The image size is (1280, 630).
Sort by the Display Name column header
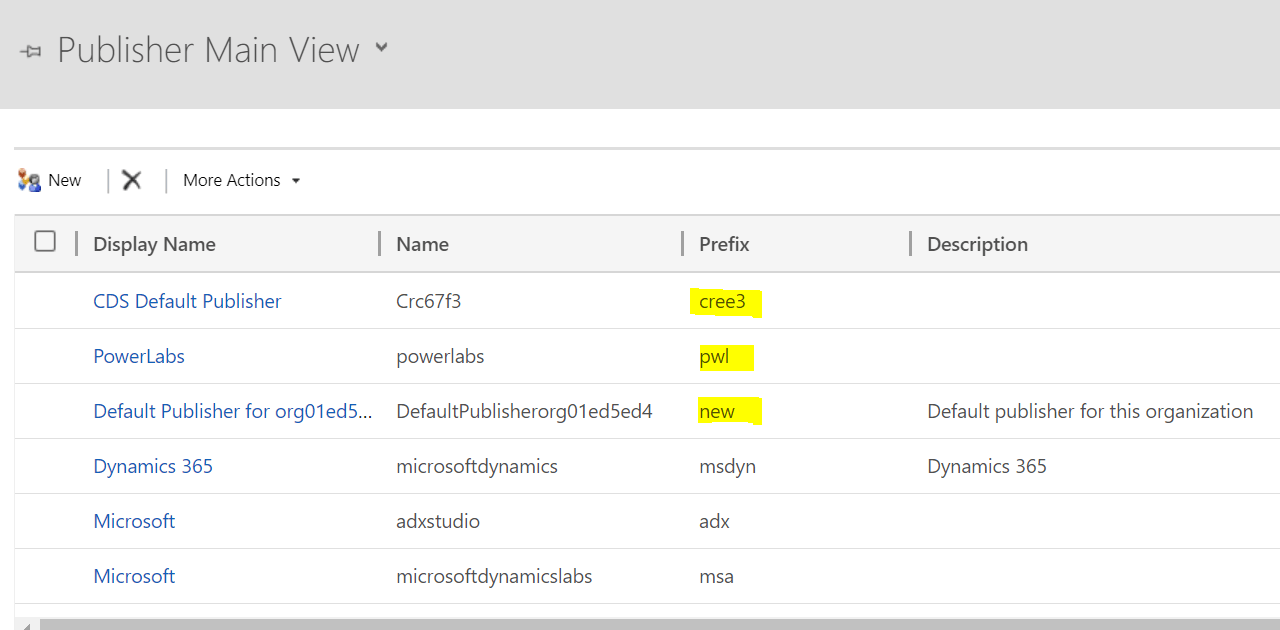[154, 244]
